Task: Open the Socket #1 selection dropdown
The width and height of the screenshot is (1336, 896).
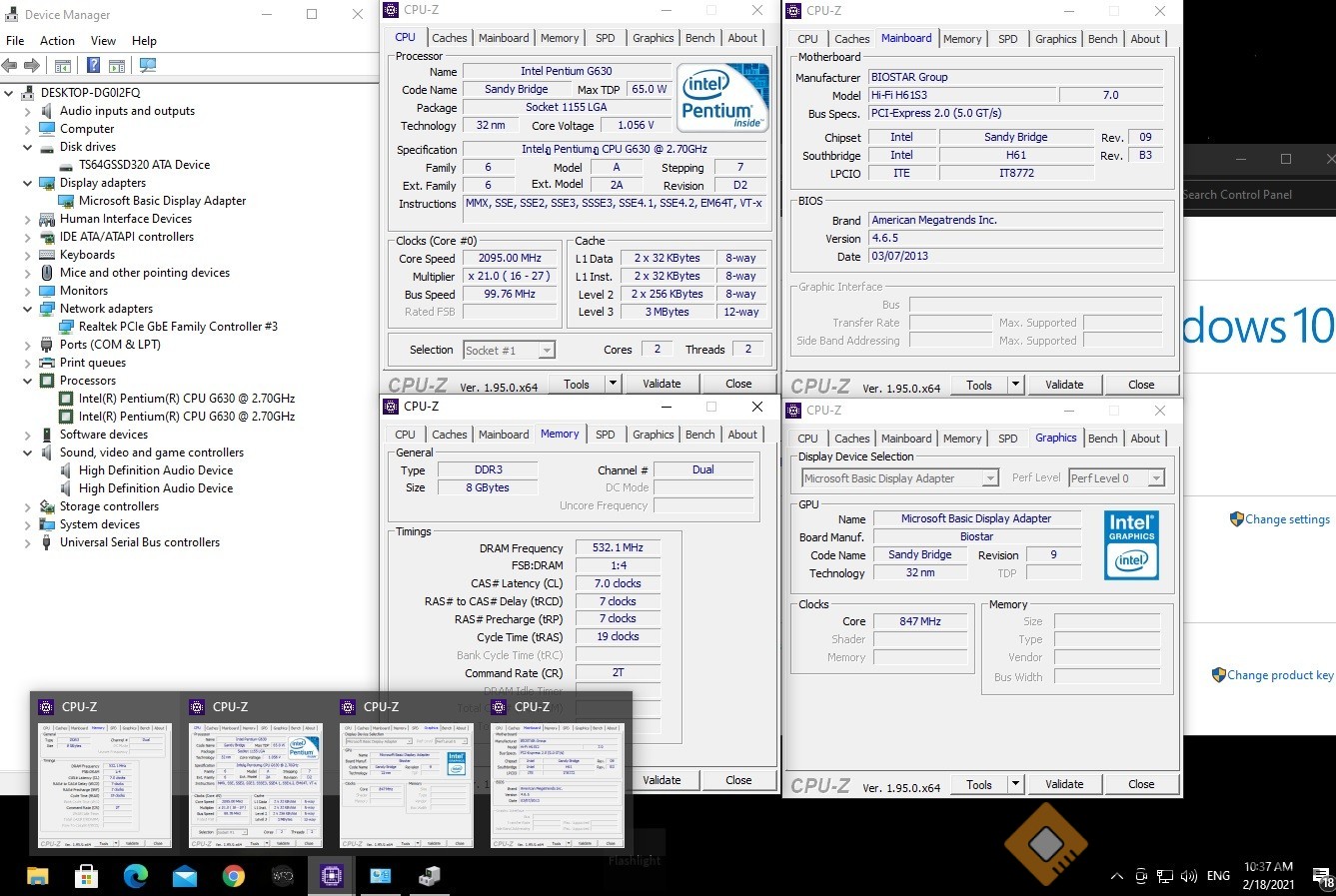Action: pos(546,351)
